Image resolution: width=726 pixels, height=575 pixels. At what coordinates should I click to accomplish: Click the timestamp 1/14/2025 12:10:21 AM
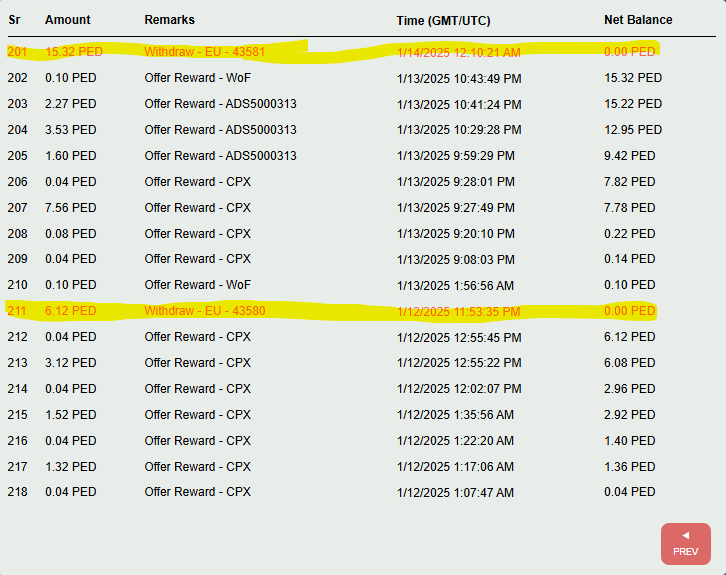click(x=459, y=53)
